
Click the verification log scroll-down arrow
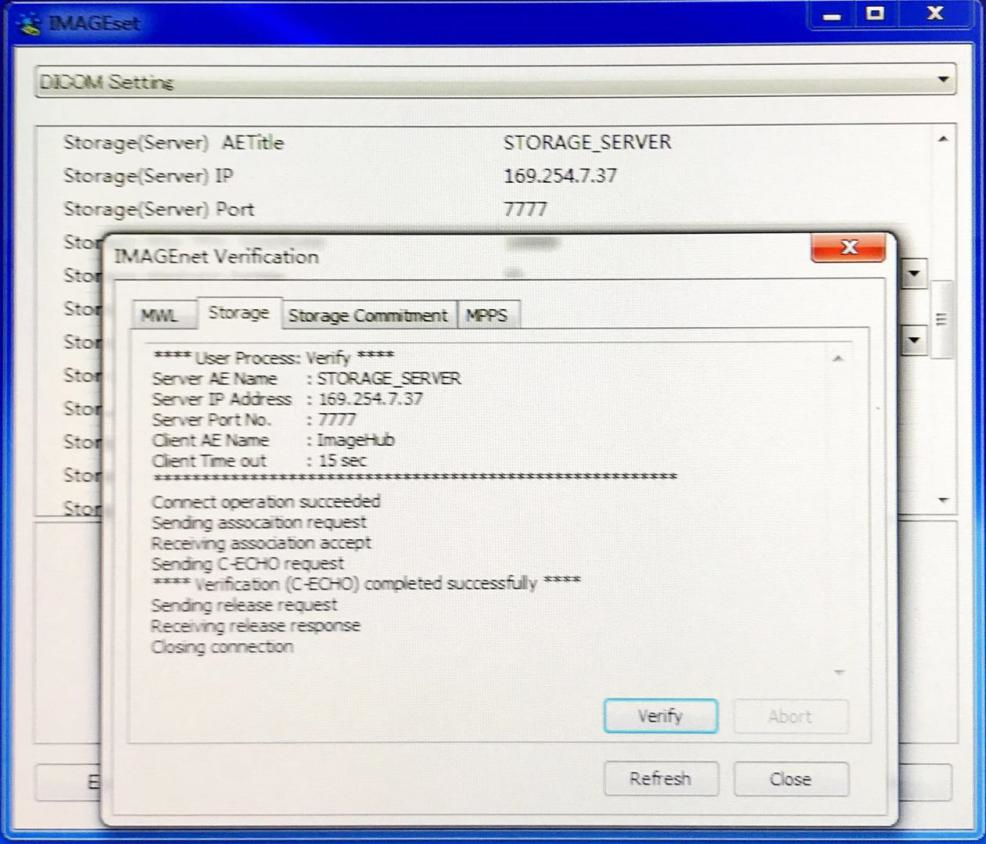click(x=838, y=673)
